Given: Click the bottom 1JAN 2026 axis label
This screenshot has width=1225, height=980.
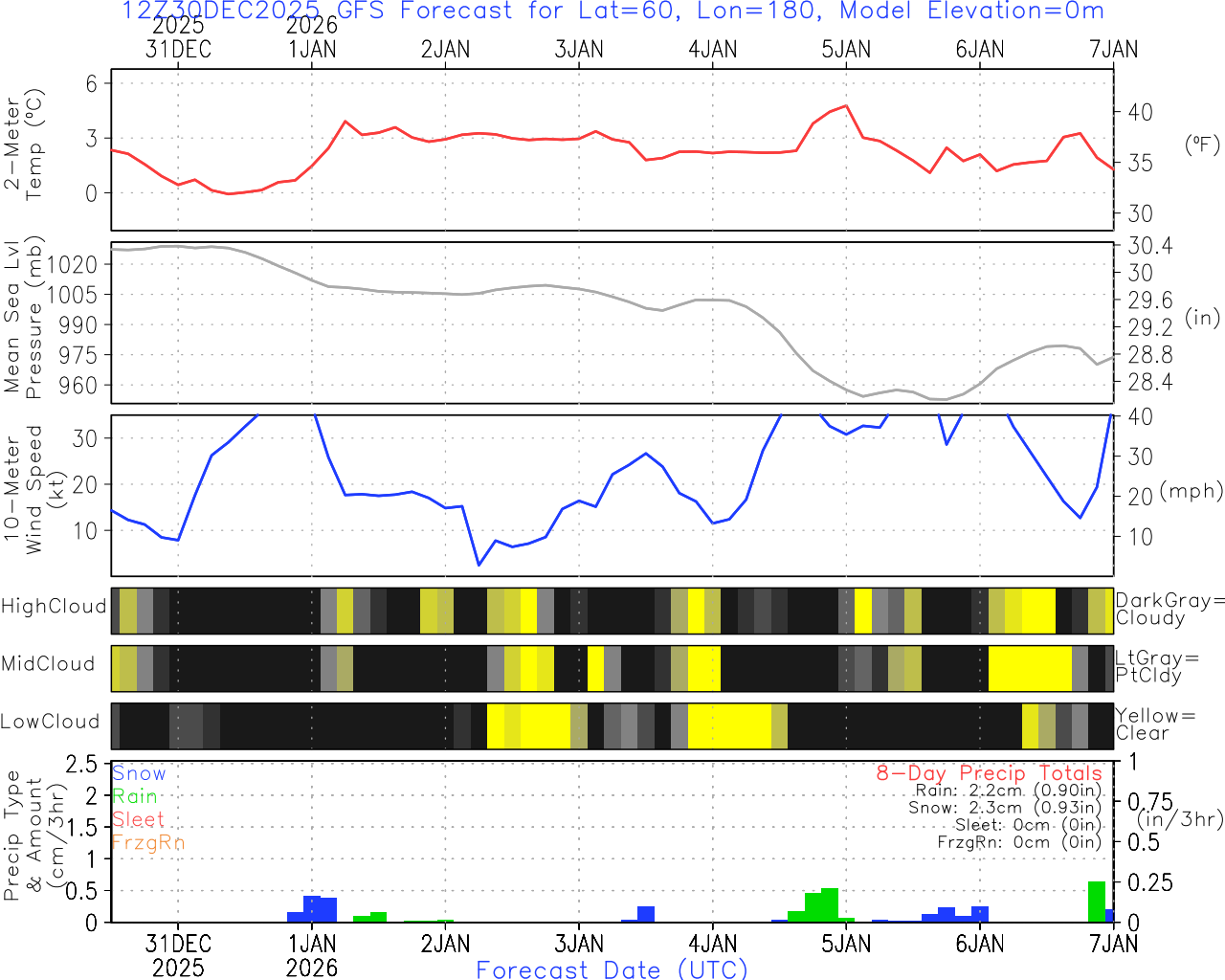Looking at the screenshot, I should (312, 955).
